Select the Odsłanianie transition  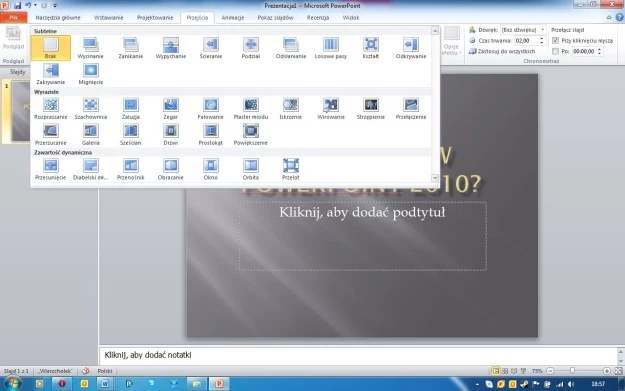tap(291, 48)
